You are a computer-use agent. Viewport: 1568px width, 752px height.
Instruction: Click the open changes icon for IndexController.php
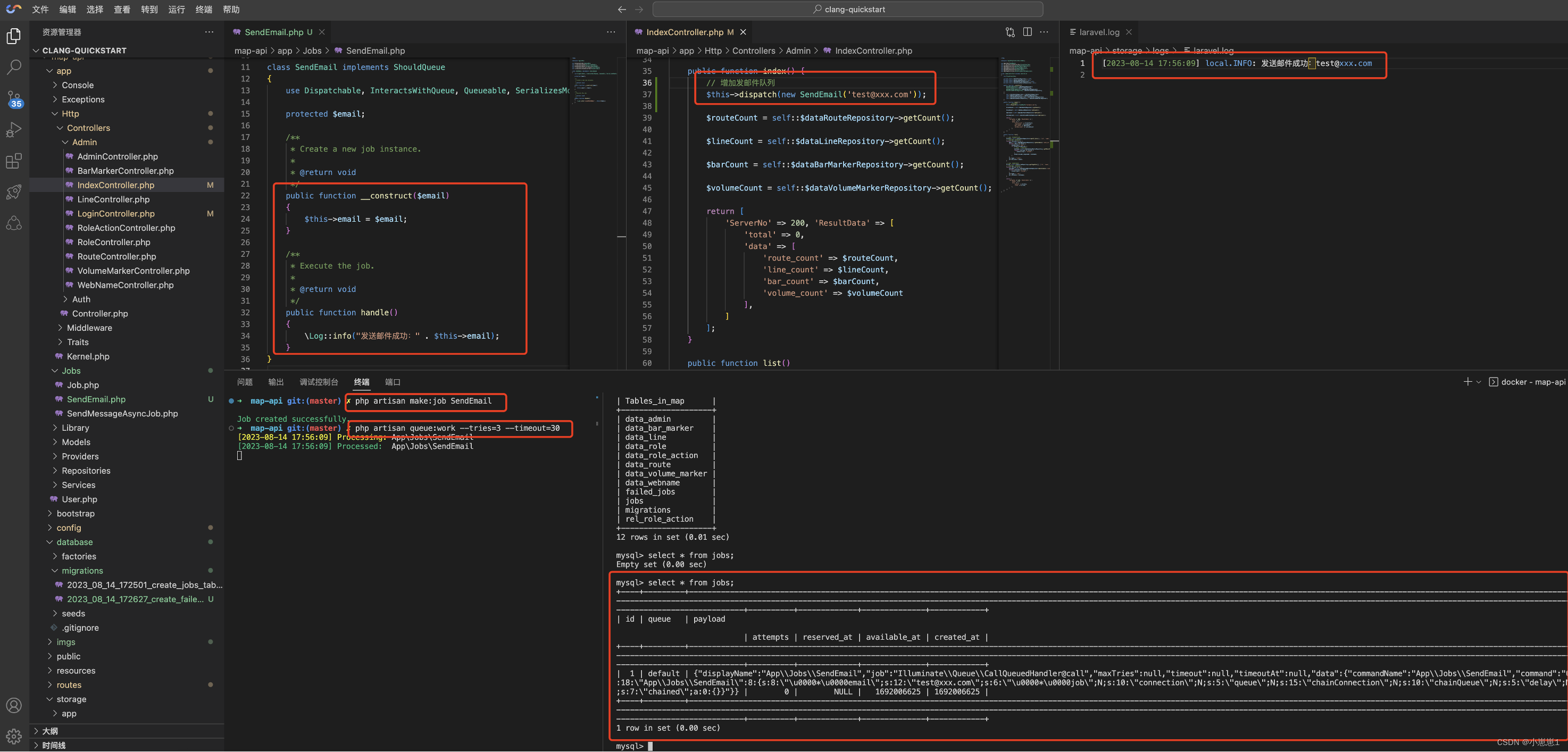point(1011,32)
